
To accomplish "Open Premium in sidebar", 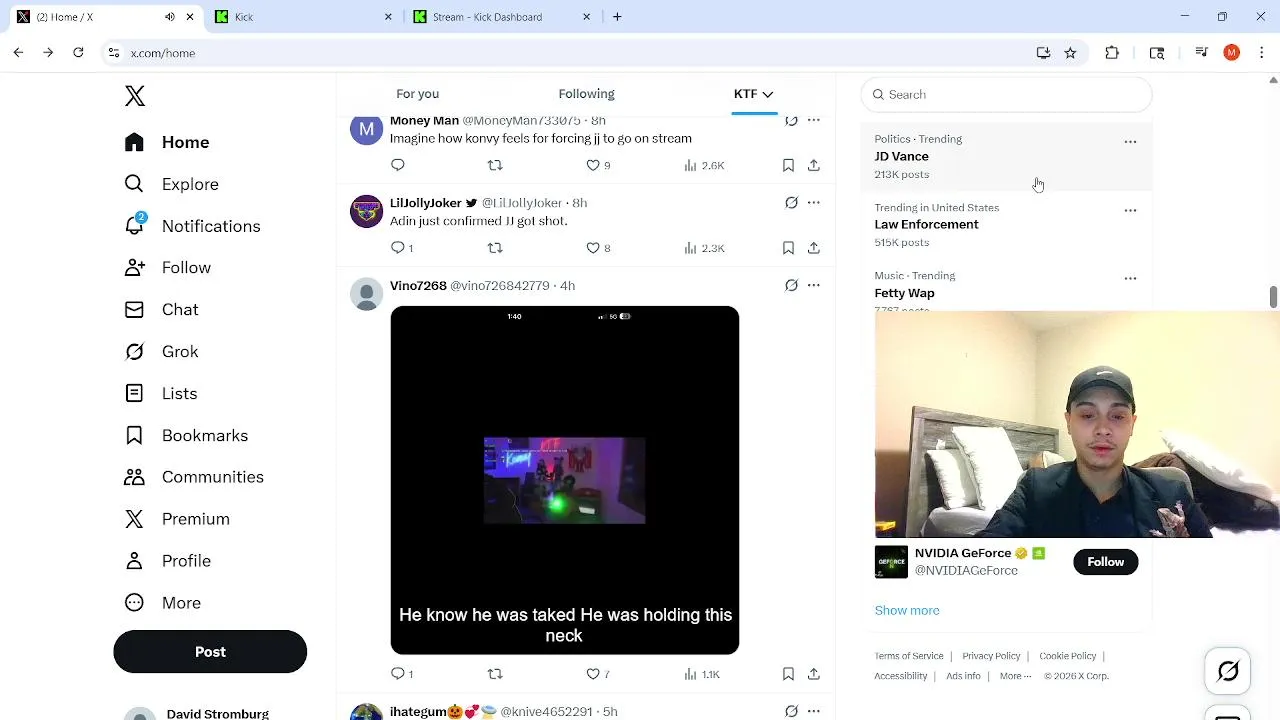I will [x=177, y=519].
